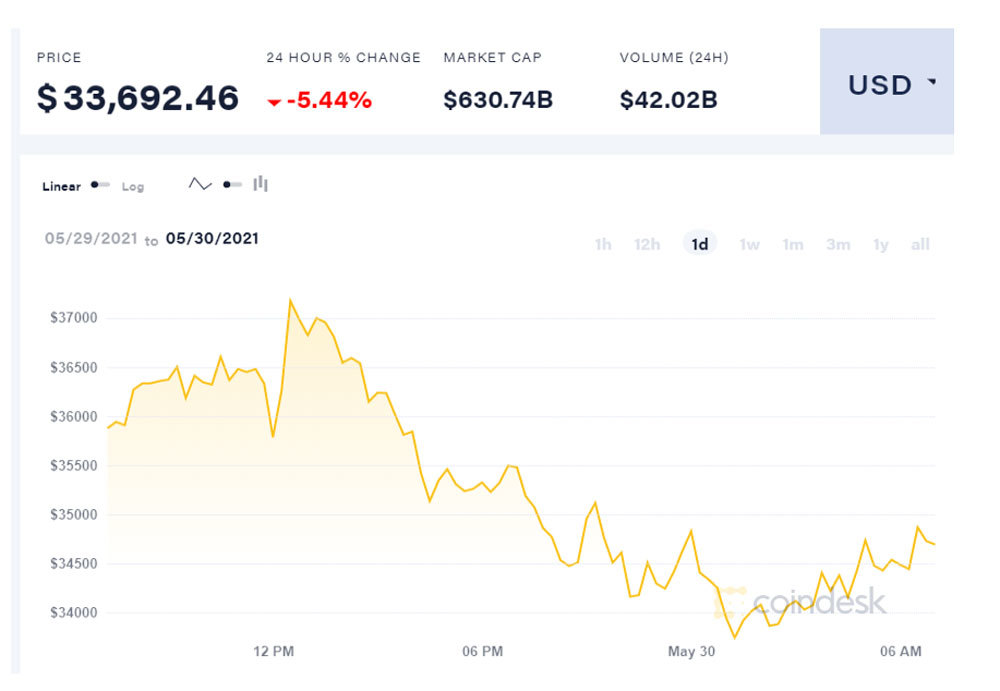
Task: Click the 05/29/2021 start date
Action: pos(90,239)
